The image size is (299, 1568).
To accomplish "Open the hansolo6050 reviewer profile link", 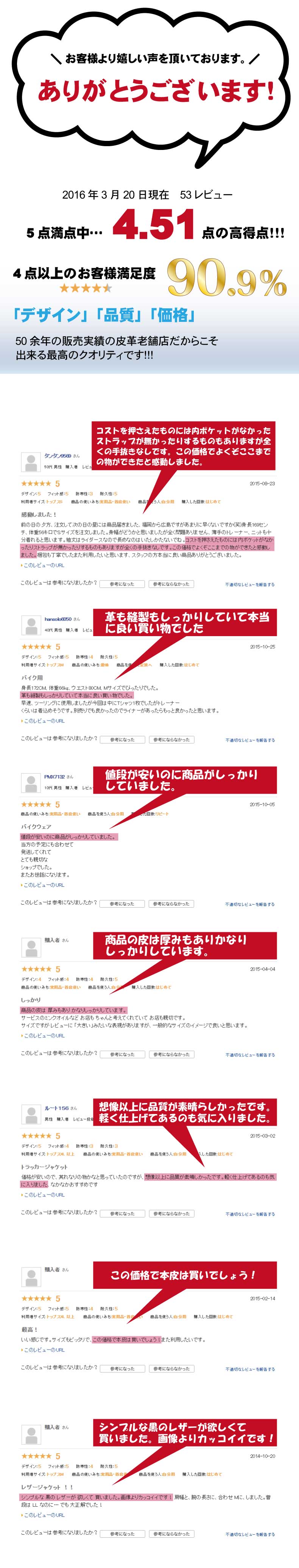I will pos(58,619).
